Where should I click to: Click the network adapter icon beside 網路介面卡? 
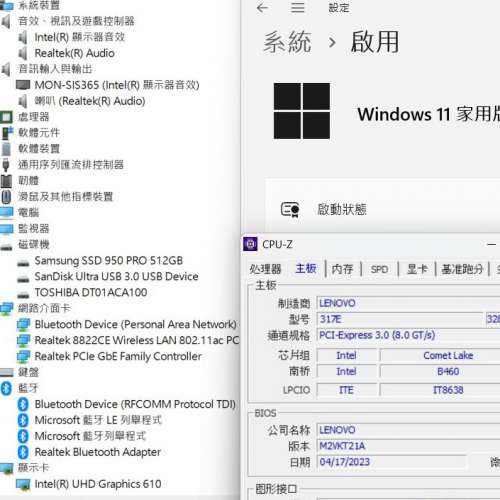coord(7,309)
